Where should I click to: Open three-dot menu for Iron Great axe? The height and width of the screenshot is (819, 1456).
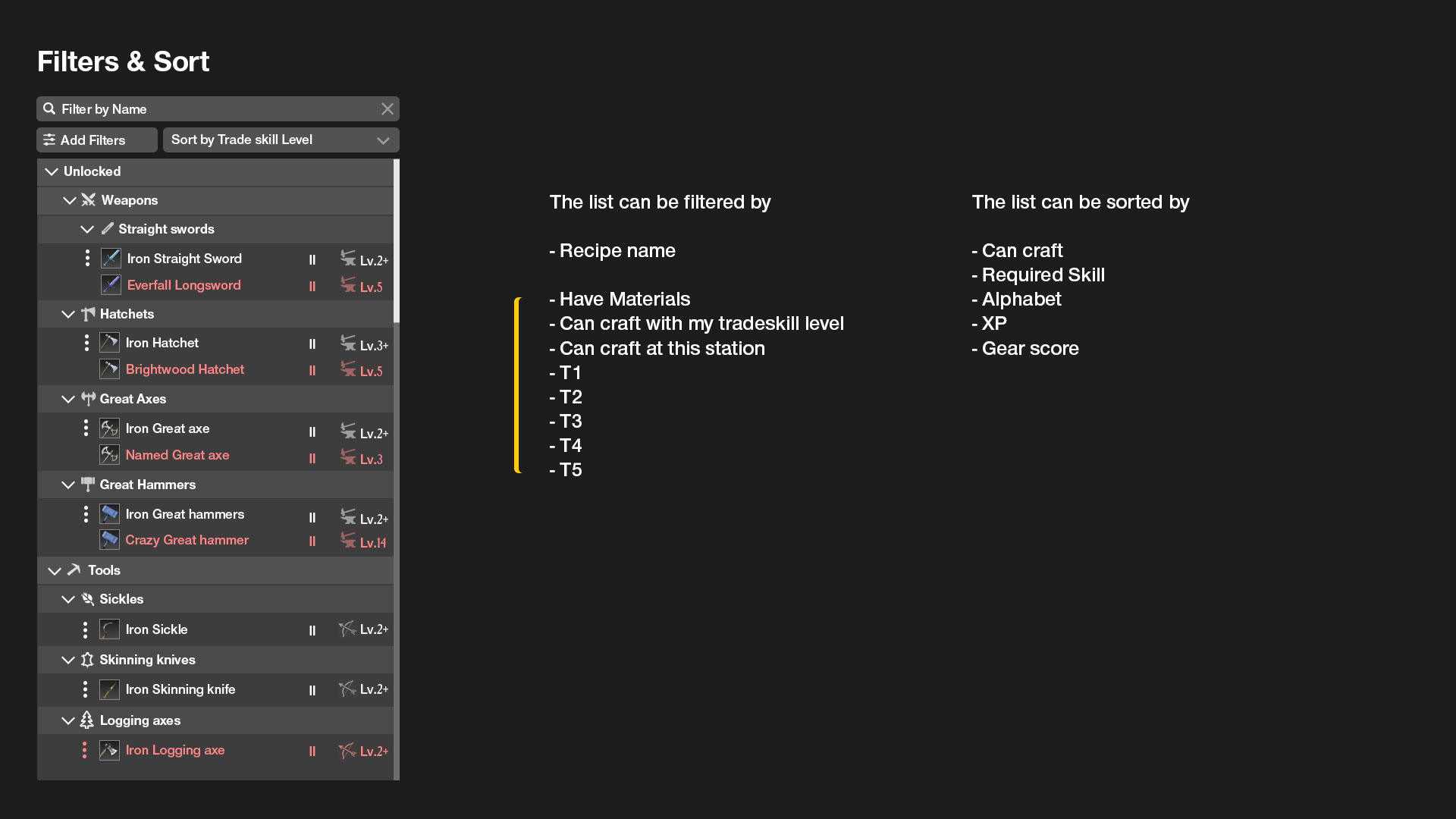pos(86,428)
